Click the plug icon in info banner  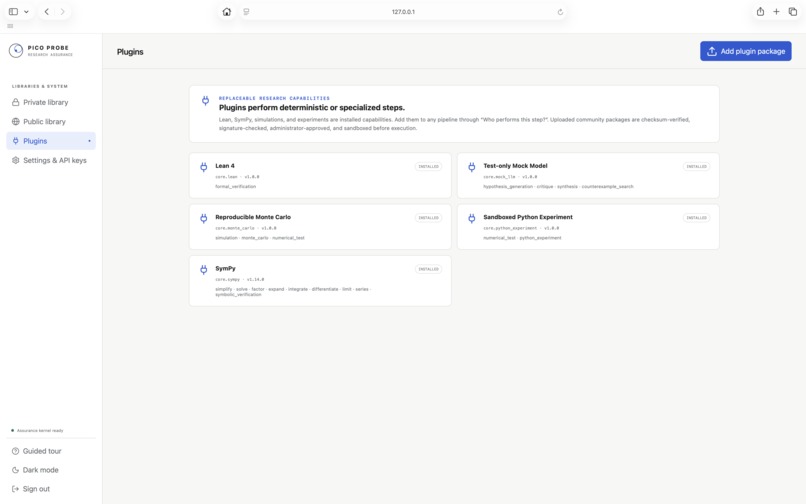205,100
